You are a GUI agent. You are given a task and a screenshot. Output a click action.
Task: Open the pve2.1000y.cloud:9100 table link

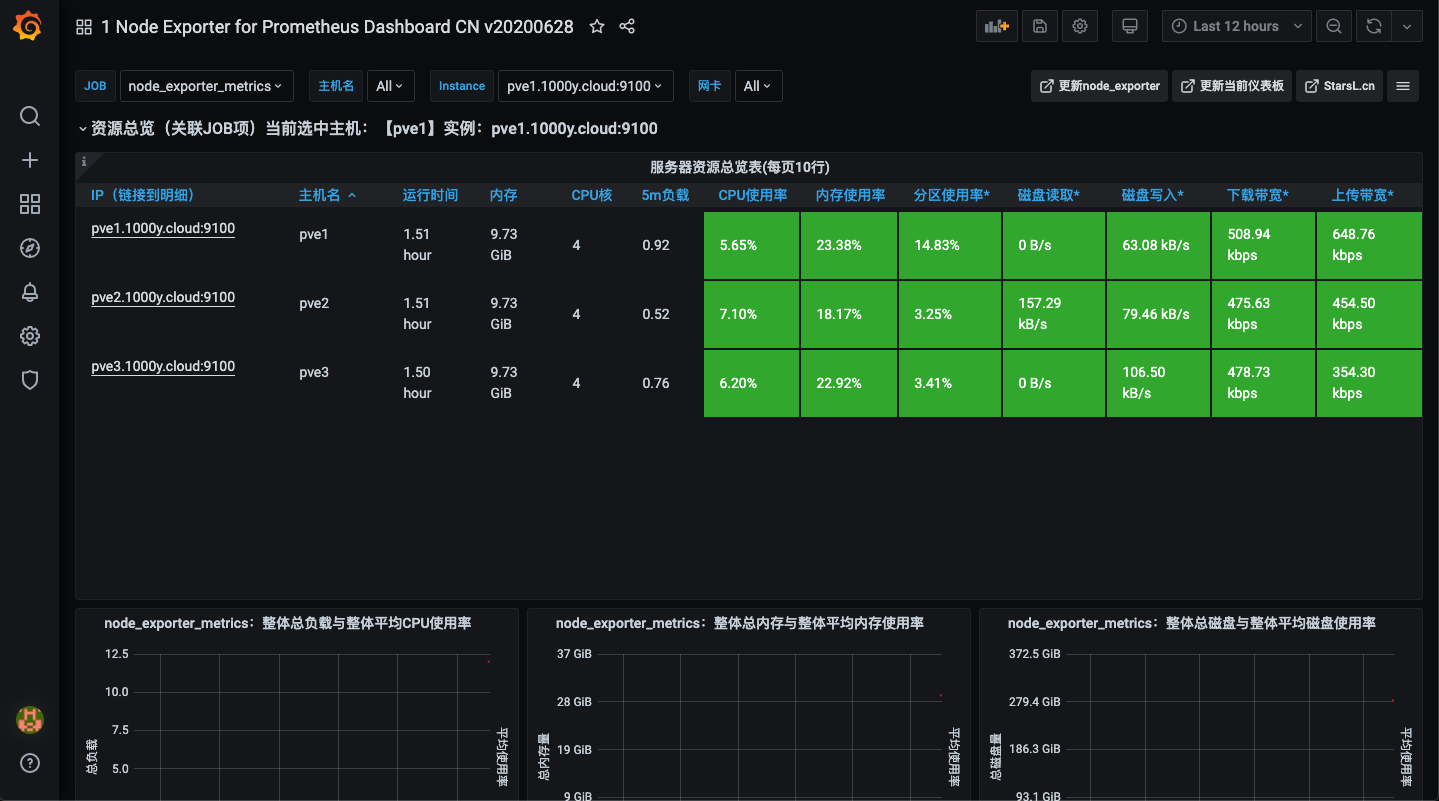coord(163,298)
